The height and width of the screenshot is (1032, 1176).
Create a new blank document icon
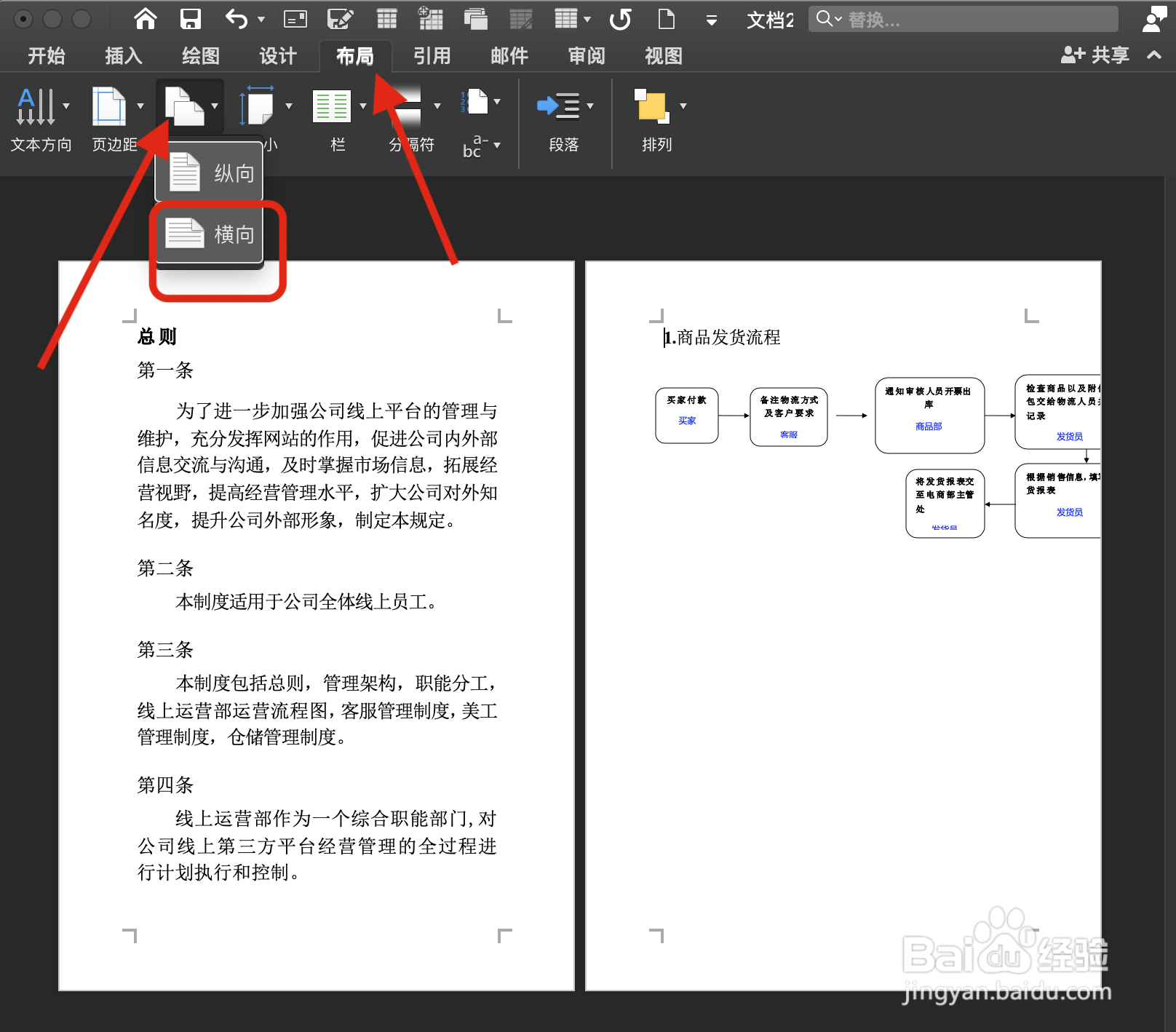tap(667, 19)
